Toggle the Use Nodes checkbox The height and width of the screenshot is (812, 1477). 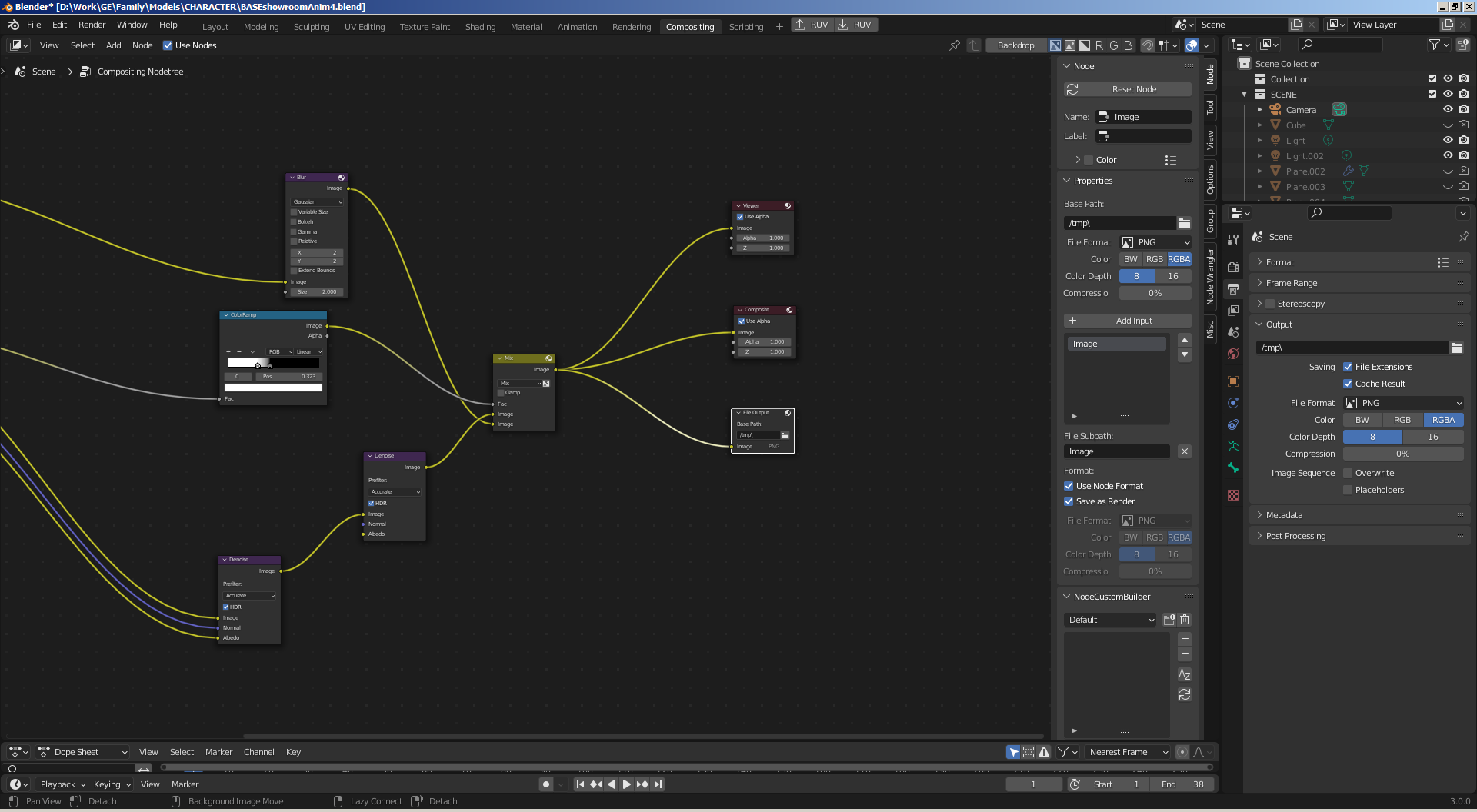coord(168,45)
